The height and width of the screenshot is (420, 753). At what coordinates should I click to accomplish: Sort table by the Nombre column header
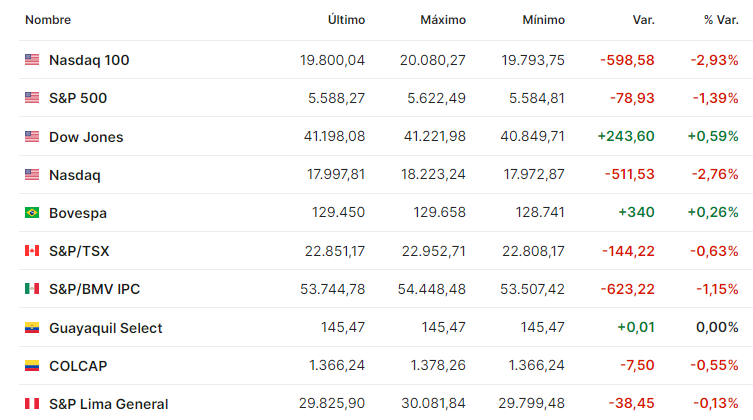click(x=48, y=20)
